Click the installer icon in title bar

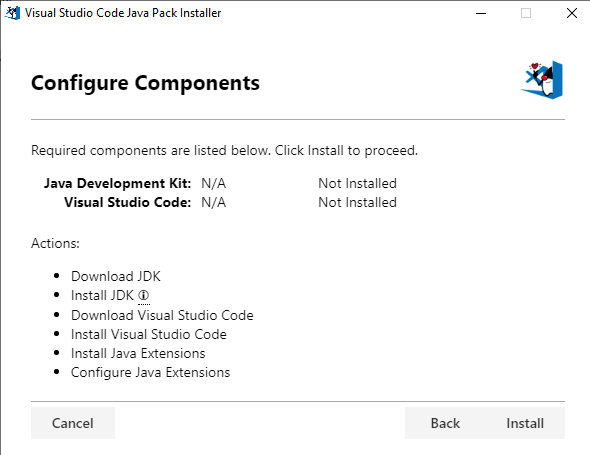(12, 13)
